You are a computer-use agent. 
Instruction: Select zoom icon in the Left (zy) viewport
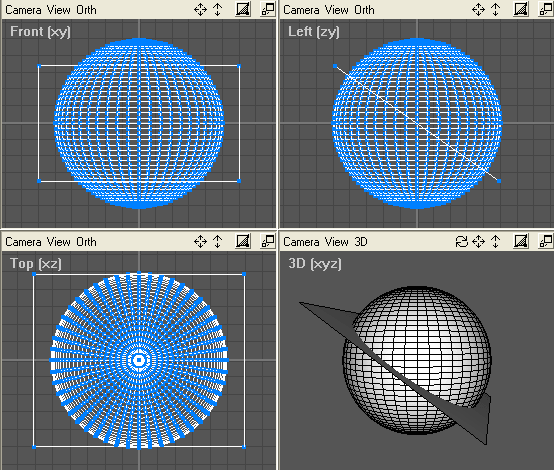[x=496, y=10]
